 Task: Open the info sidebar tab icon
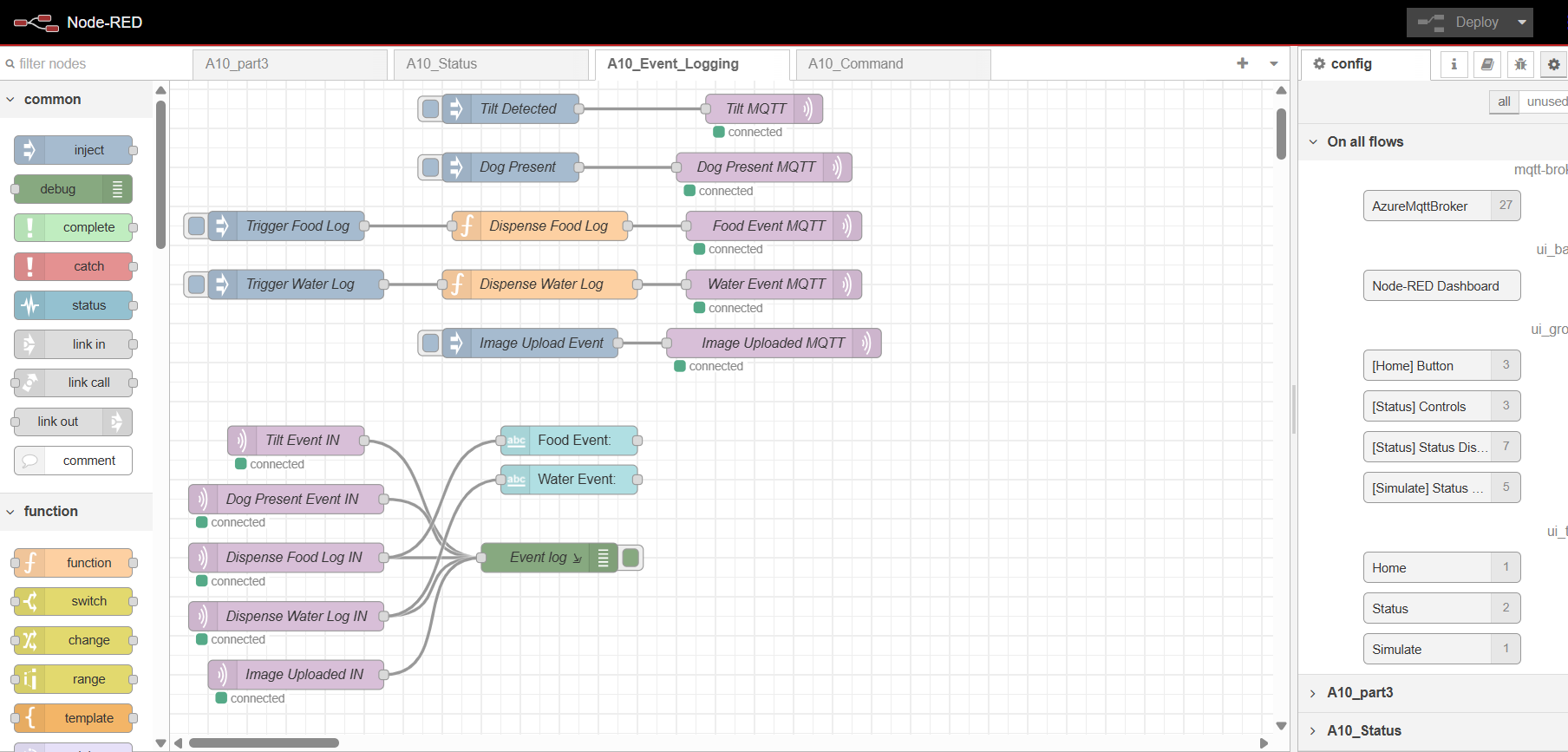point(1454,64)
